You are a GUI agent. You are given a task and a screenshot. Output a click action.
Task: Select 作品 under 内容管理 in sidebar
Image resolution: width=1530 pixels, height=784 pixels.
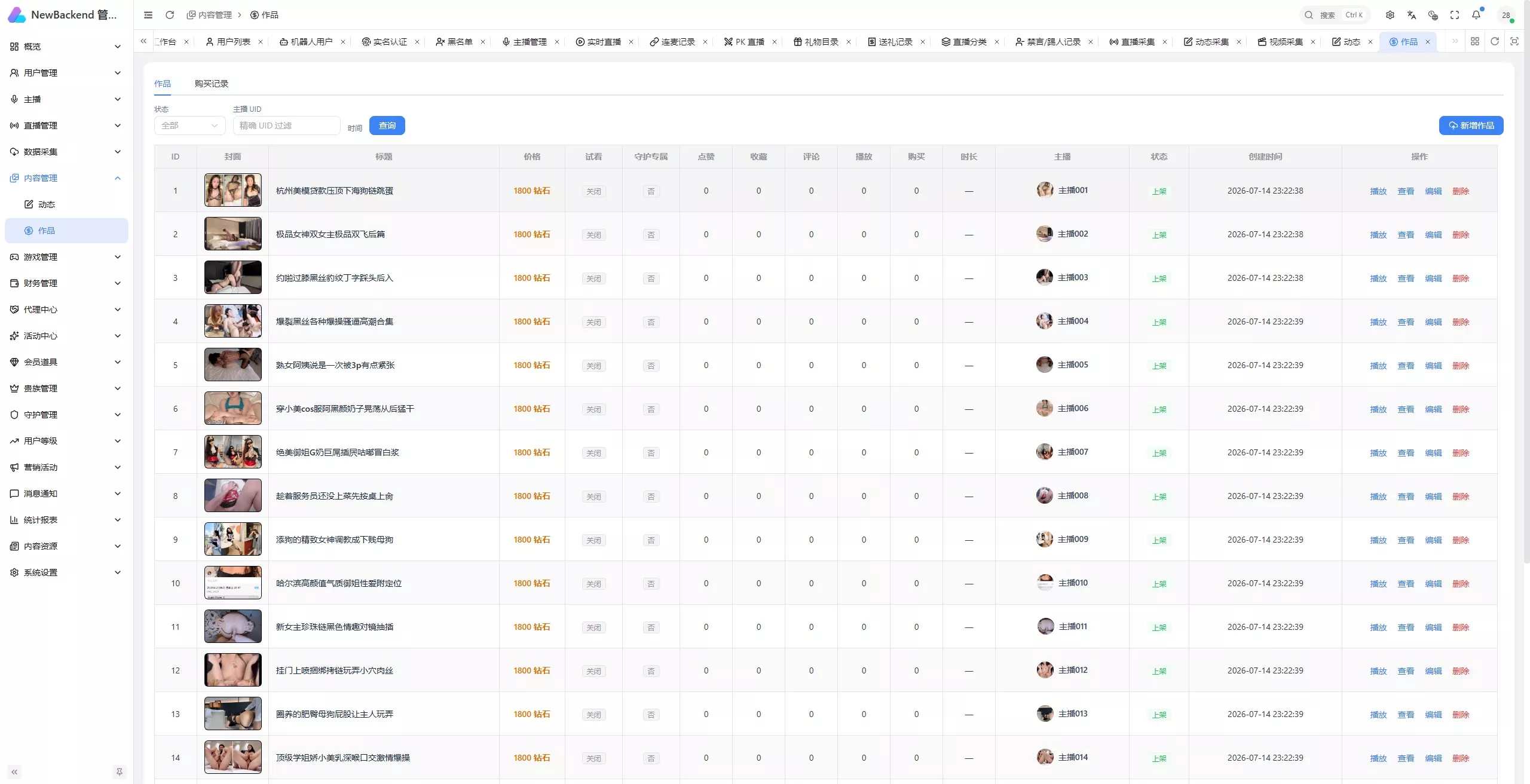[x=66, y=231]
